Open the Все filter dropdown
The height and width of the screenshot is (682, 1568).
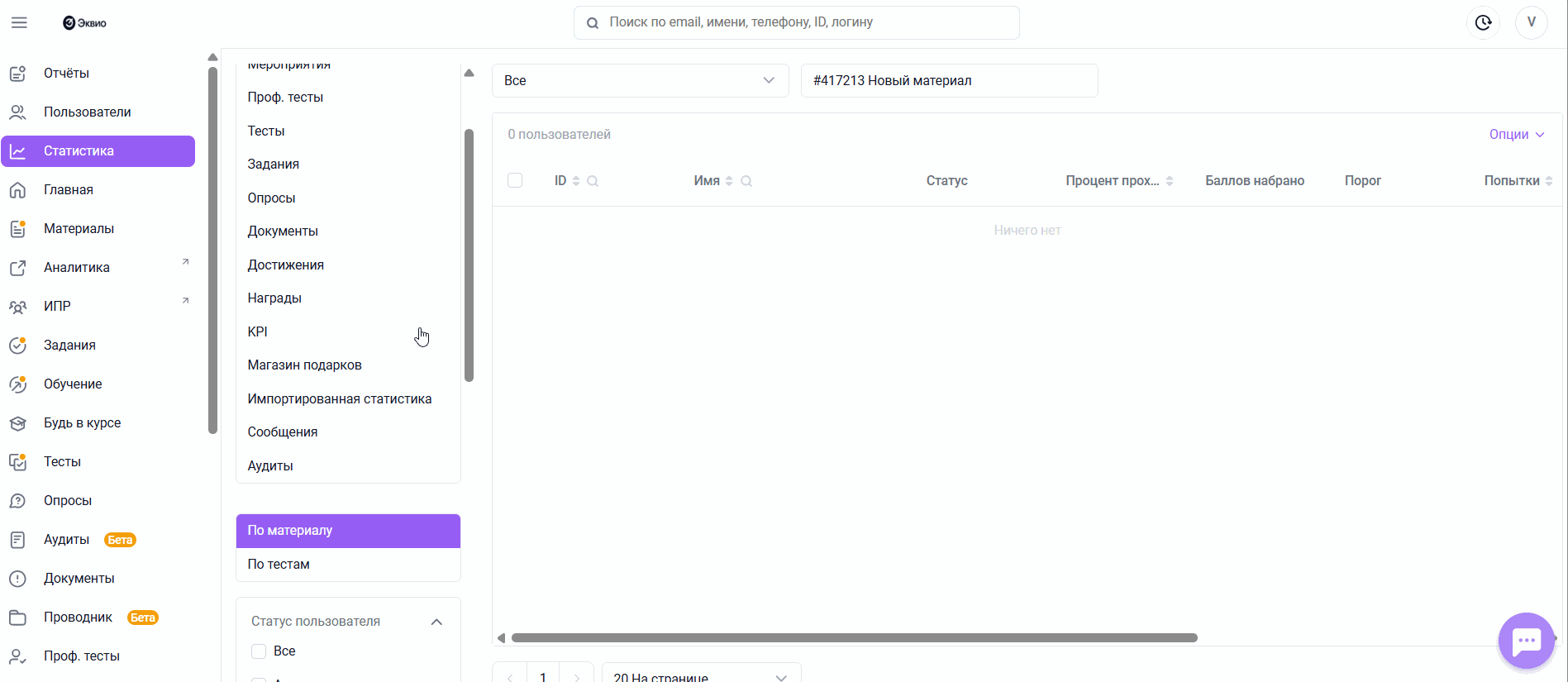tap(640, 80)
